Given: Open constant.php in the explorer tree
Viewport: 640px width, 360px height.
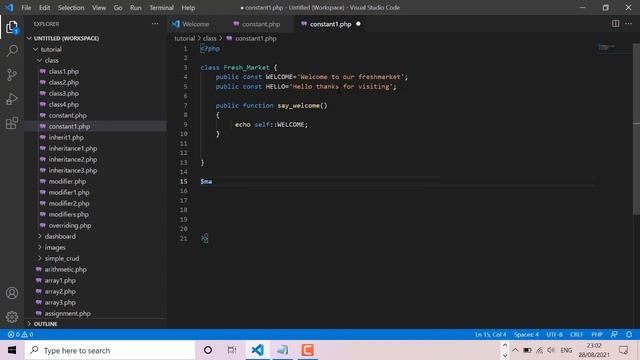Looking at the screenshot, I should pos(67,116).
